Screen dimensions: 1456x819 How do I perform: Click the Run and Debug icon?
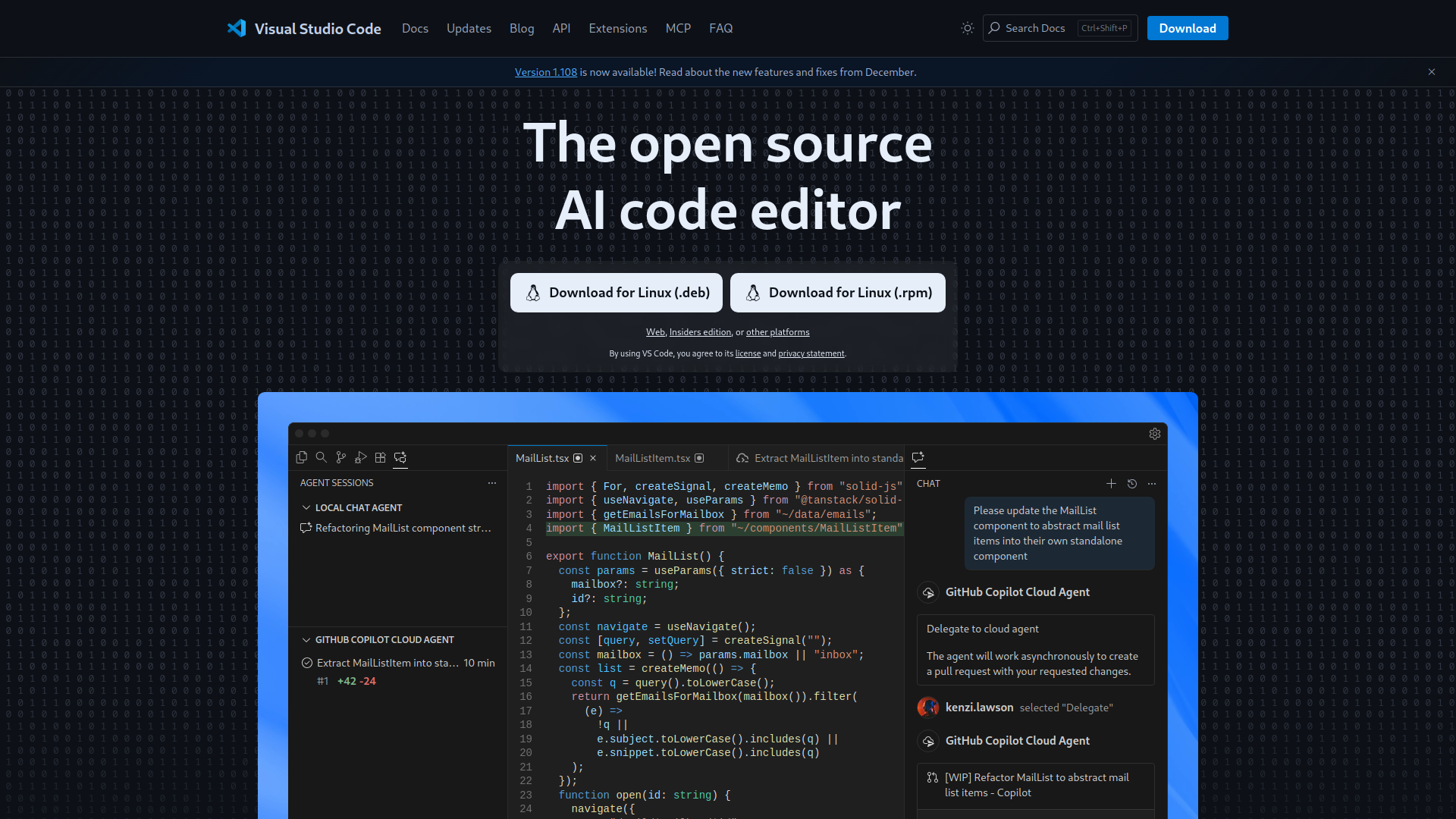pos(361,457)
